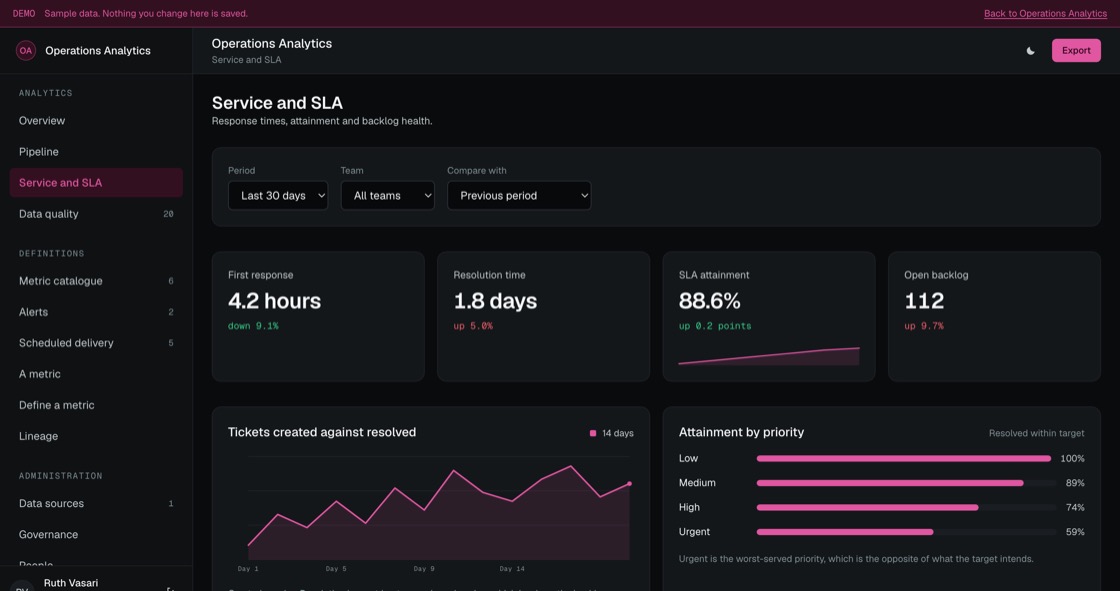Open the Team dropdown showing All teams
This screenshot has width=1120, height=591.
(387, 195)
